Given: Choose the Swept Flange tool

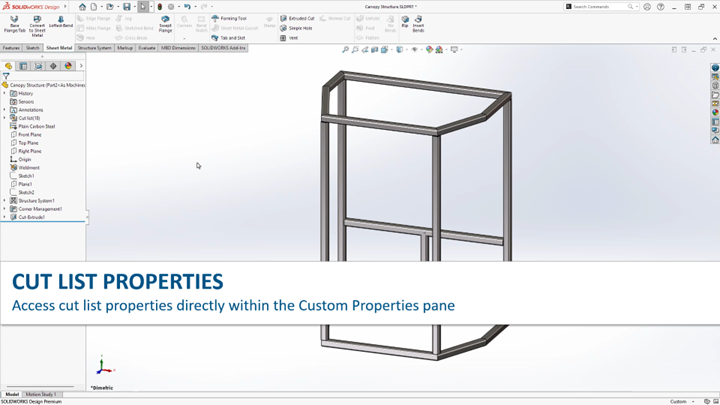Looking at the screenshot, I should coord(165,24).
